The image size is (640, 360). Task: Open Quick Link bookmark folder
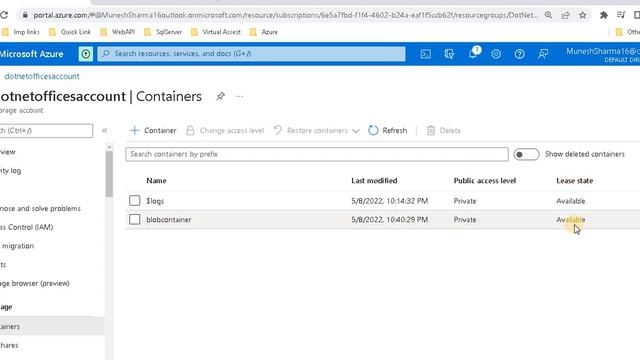pos(70,32)
